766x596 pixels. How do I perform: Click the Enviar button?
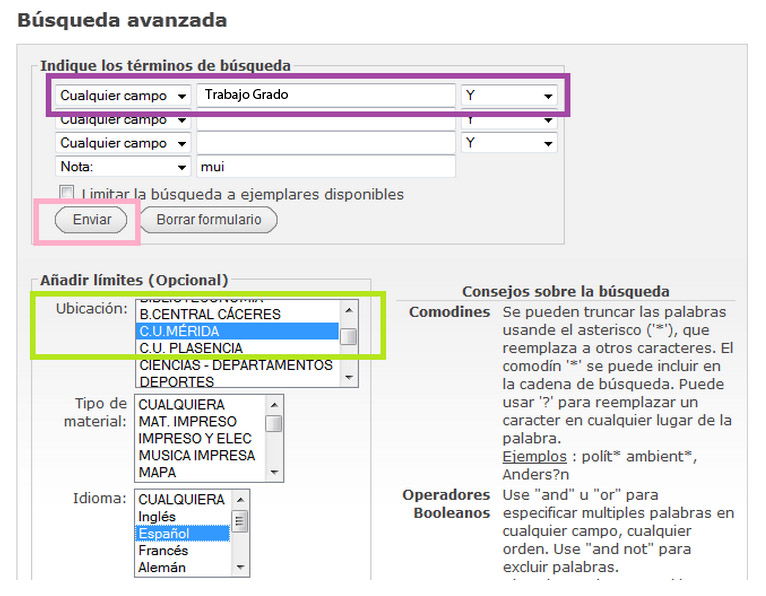coord(90,219)
